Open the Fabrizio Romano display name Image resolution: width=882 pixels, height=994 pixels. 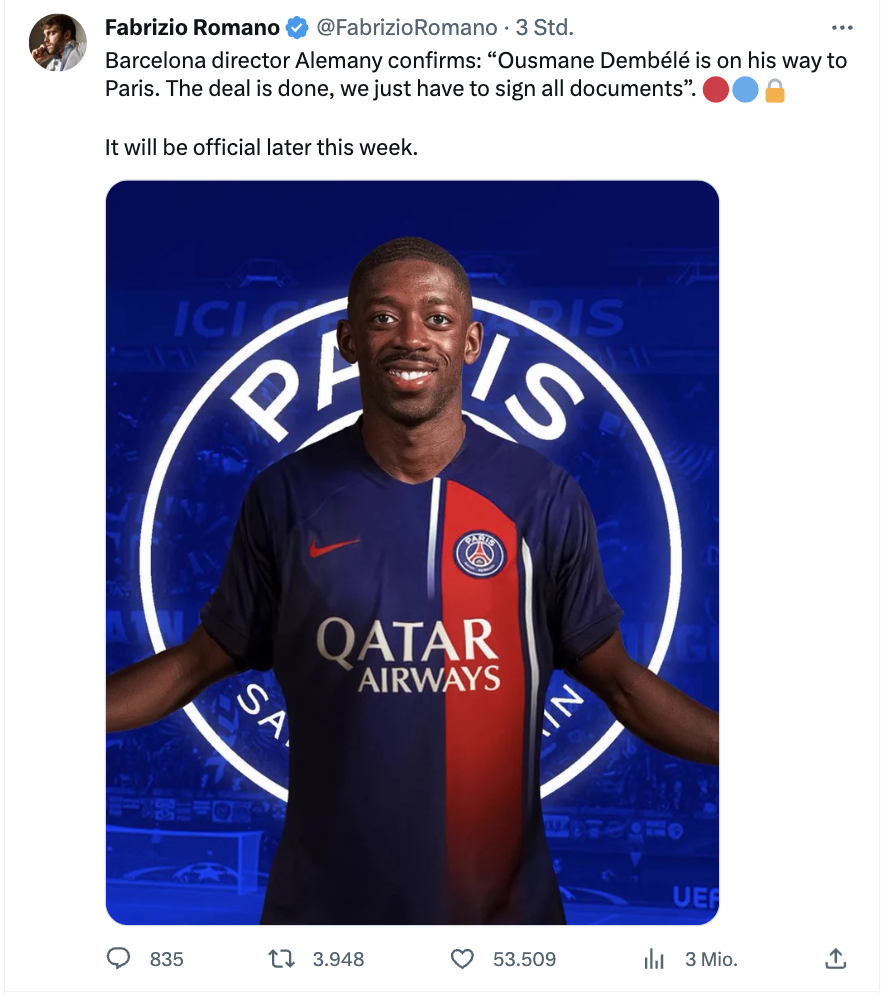(x=192, y=27)
